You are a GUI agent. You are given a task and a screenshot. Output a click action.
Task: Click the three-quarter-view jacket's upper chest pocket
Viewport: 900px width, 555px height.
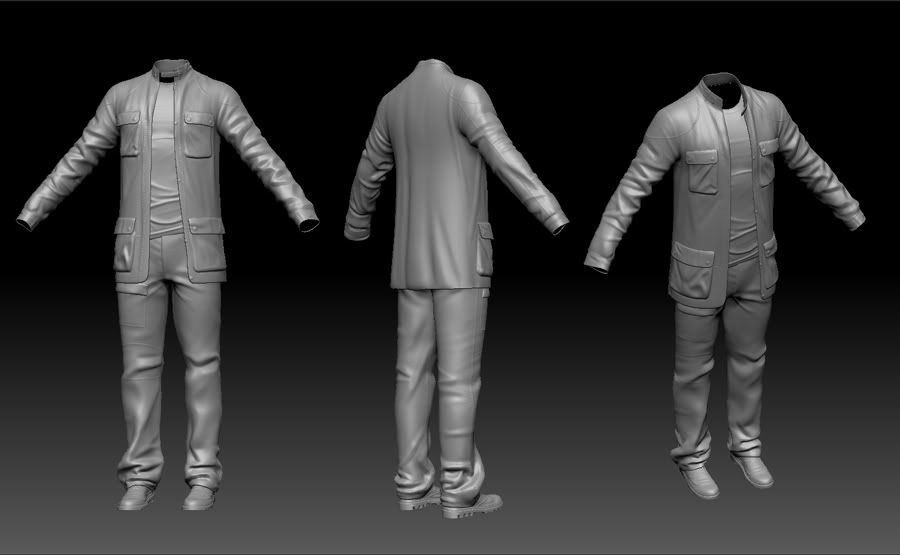700,166
